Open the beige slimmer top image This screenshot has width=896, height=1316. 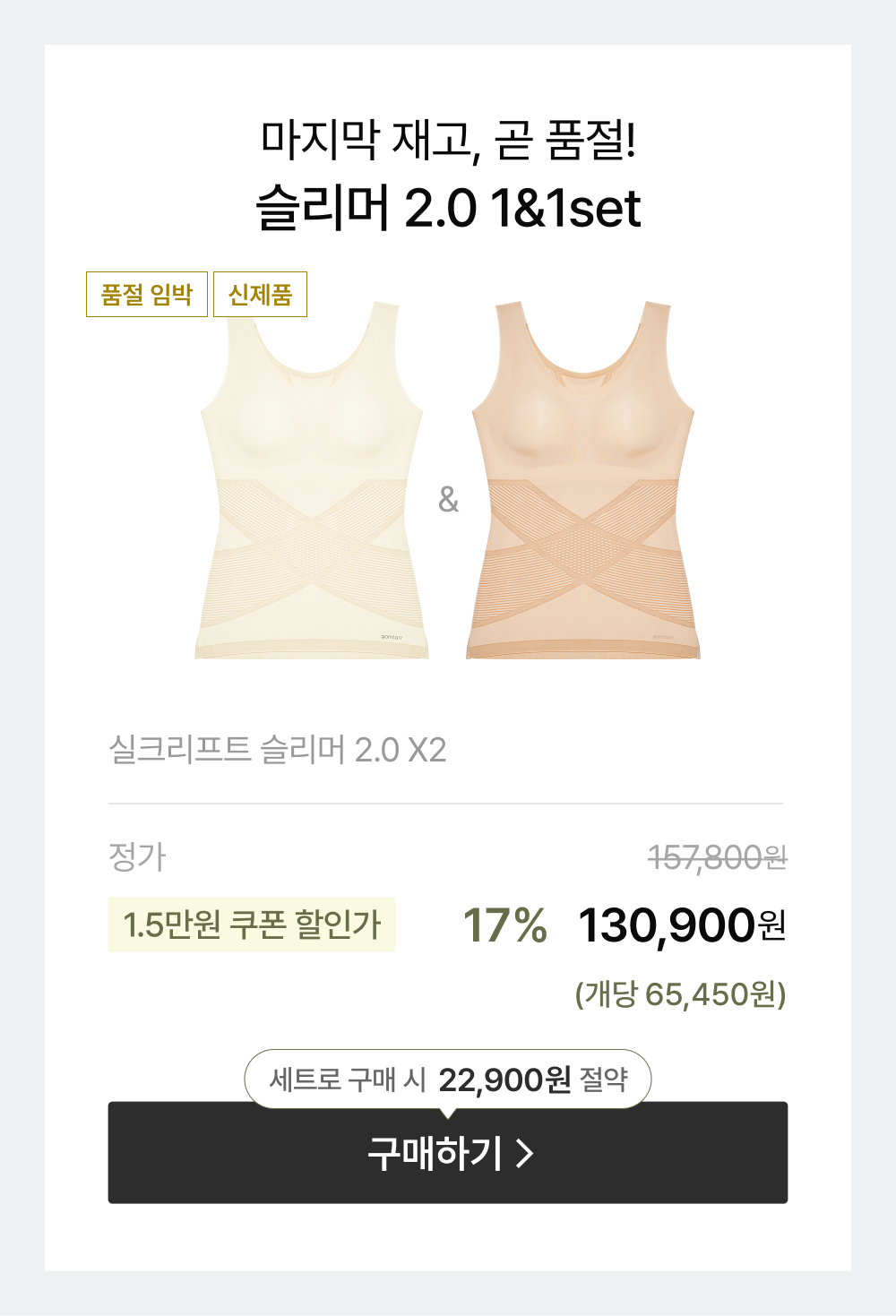[583, 484]
